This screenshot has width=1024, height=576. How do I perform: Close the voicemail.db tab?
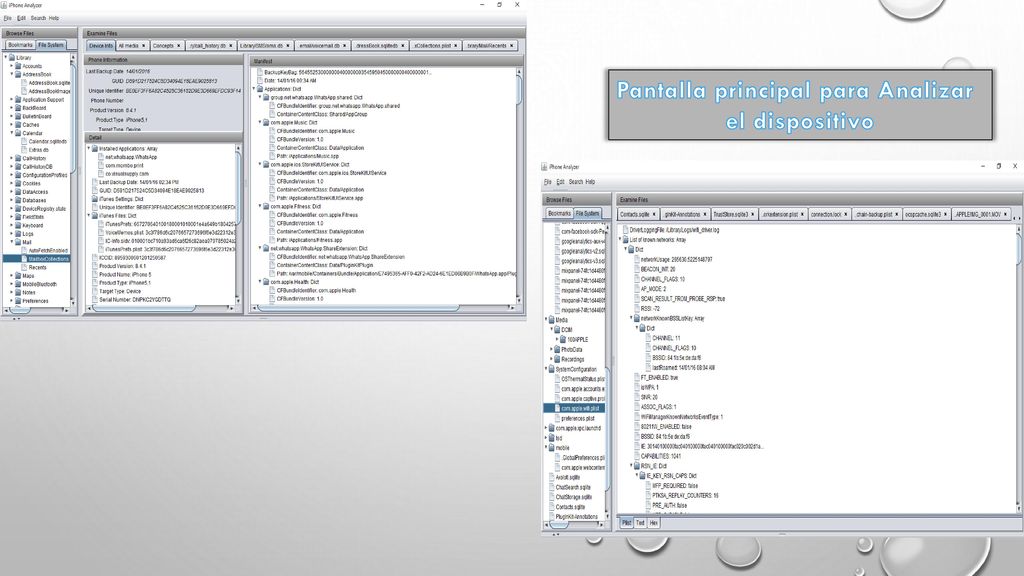click(x=345, y=46)
